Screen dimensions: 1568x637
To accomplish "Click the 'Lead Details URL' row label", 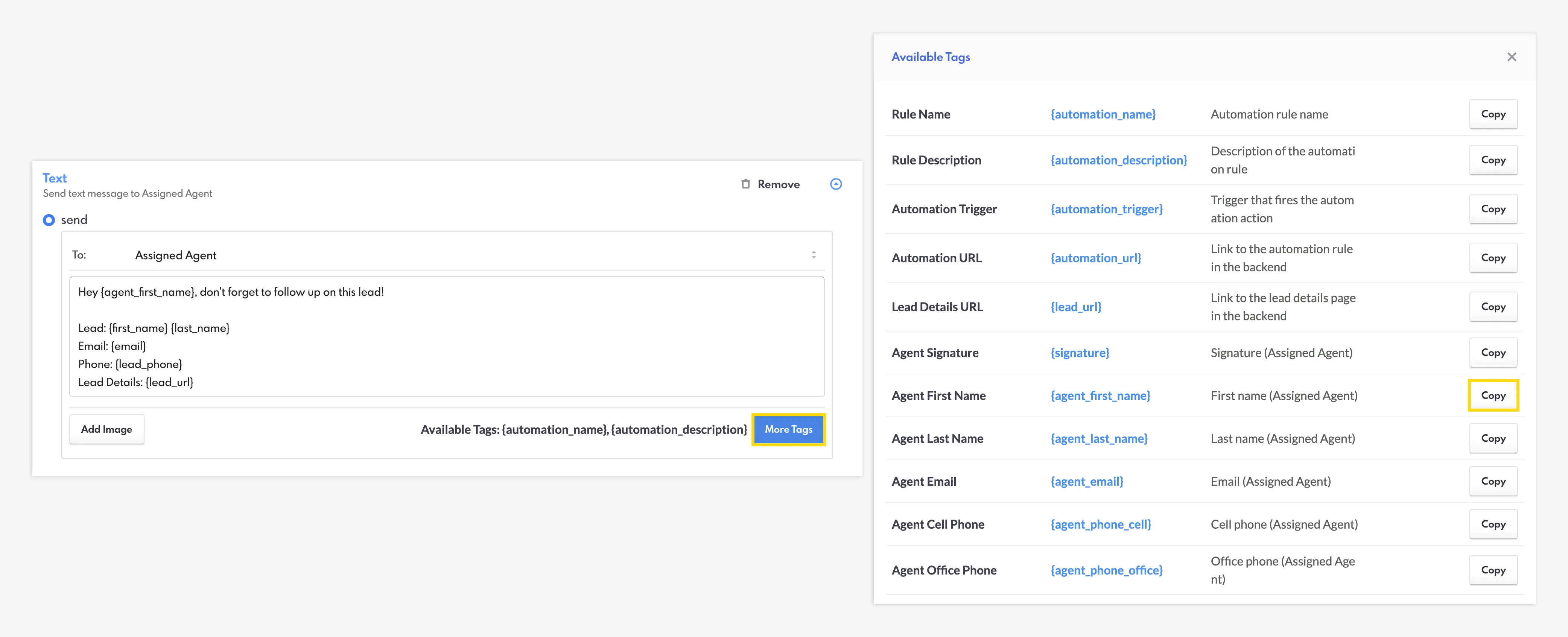I will click(x=937, y=307).
